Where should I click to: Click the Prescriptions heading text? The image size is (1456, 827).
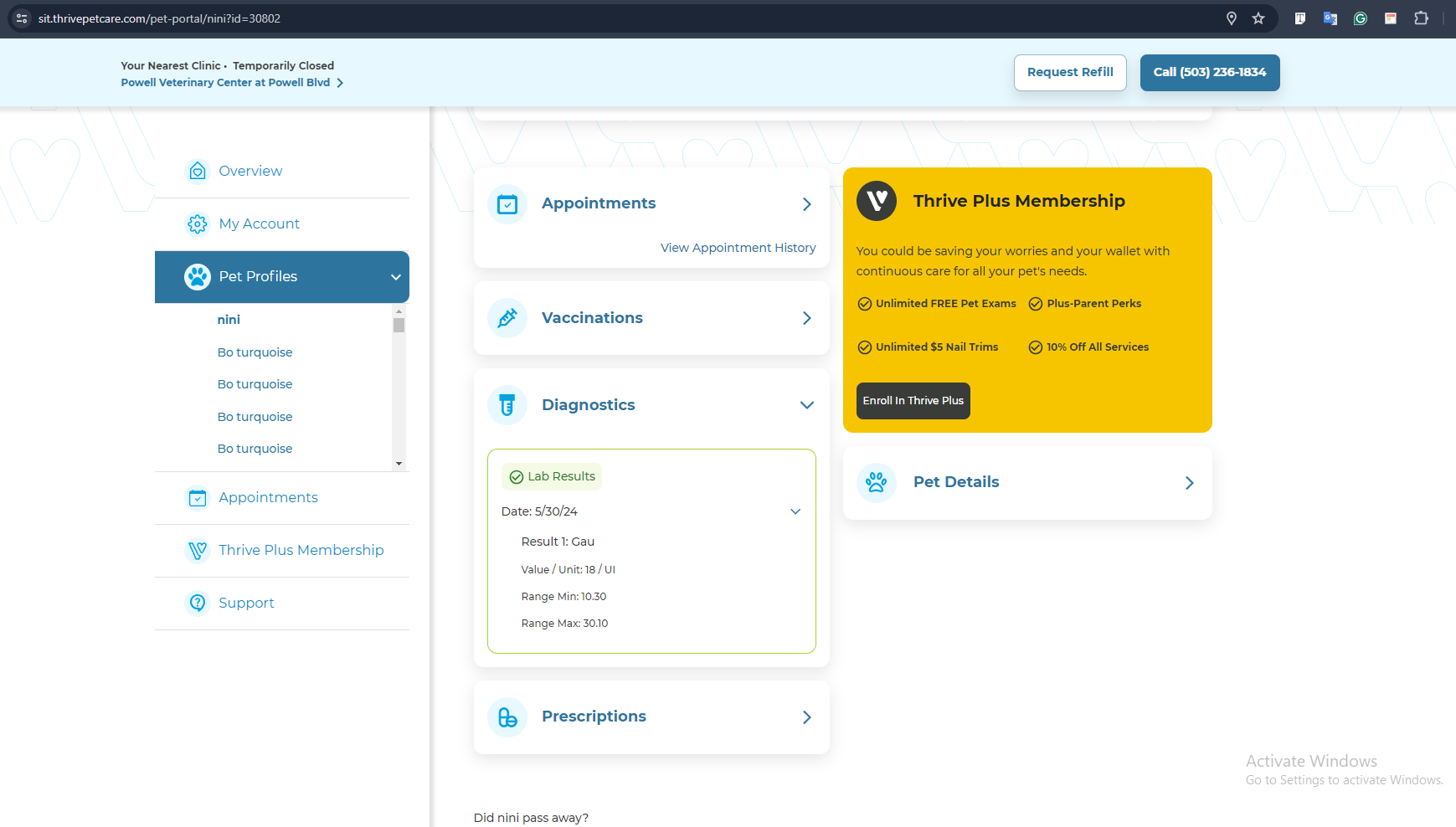tap(594, 717)
